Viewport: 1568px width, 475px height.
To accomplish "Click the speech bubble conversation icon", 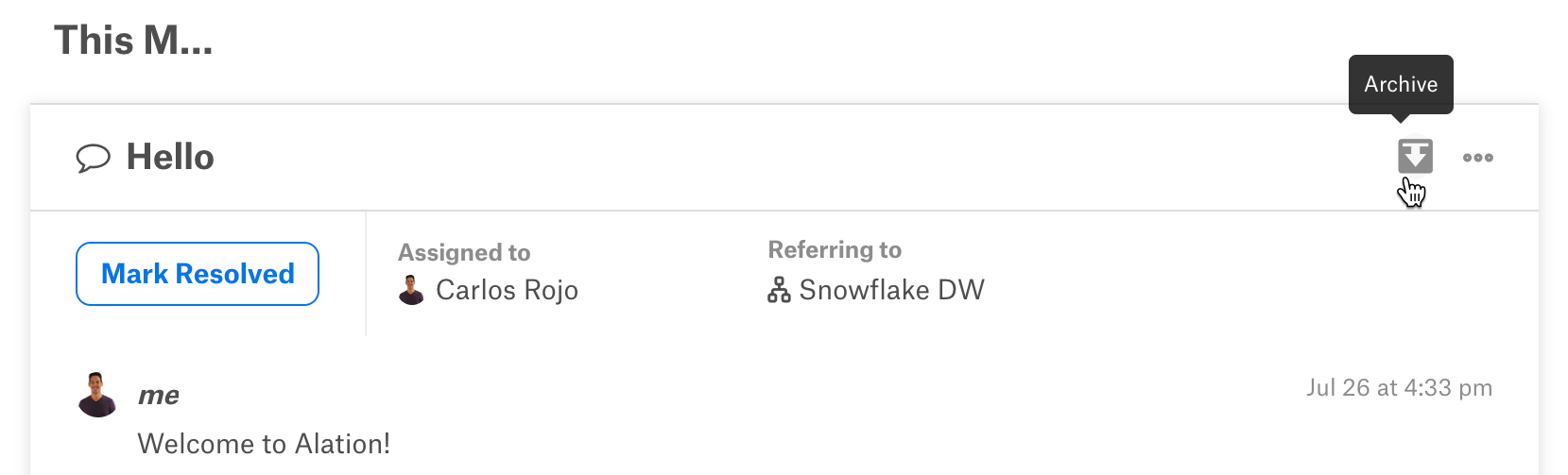I will [93, 158].
